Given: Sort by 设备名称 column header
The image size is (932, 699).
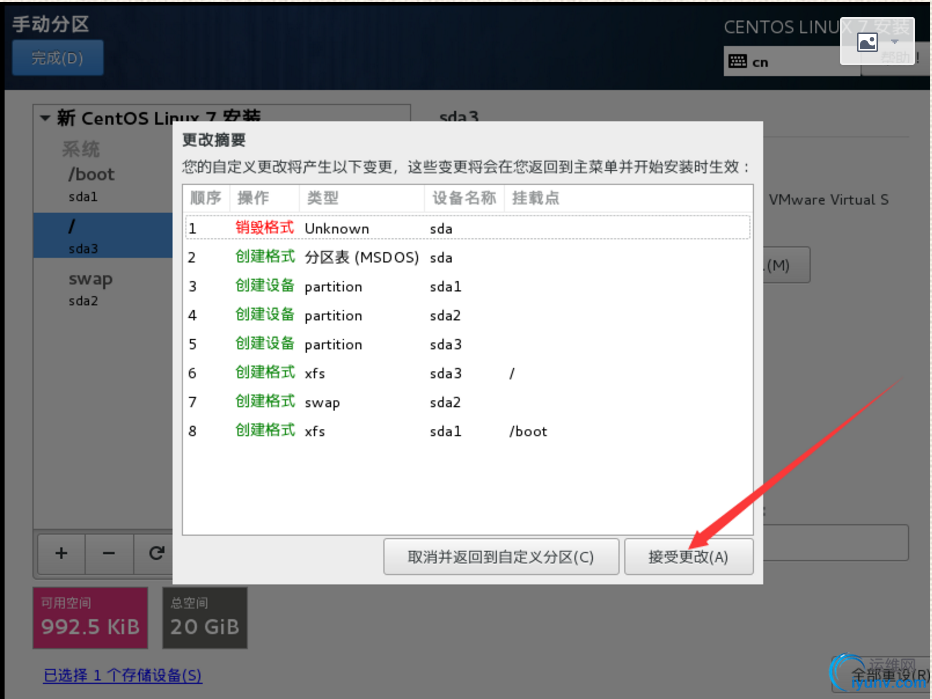Looking at the screenshot, I should (x=464, y=198).
